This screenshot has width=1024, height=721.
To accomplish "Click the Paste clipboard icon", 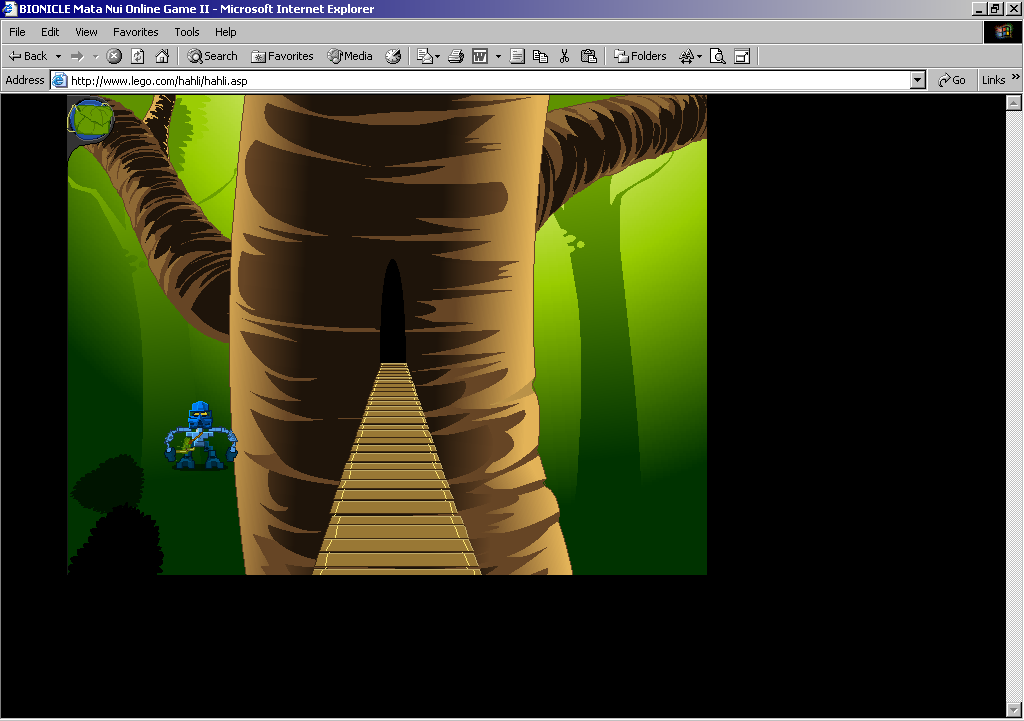I will [x=588, y=56].
